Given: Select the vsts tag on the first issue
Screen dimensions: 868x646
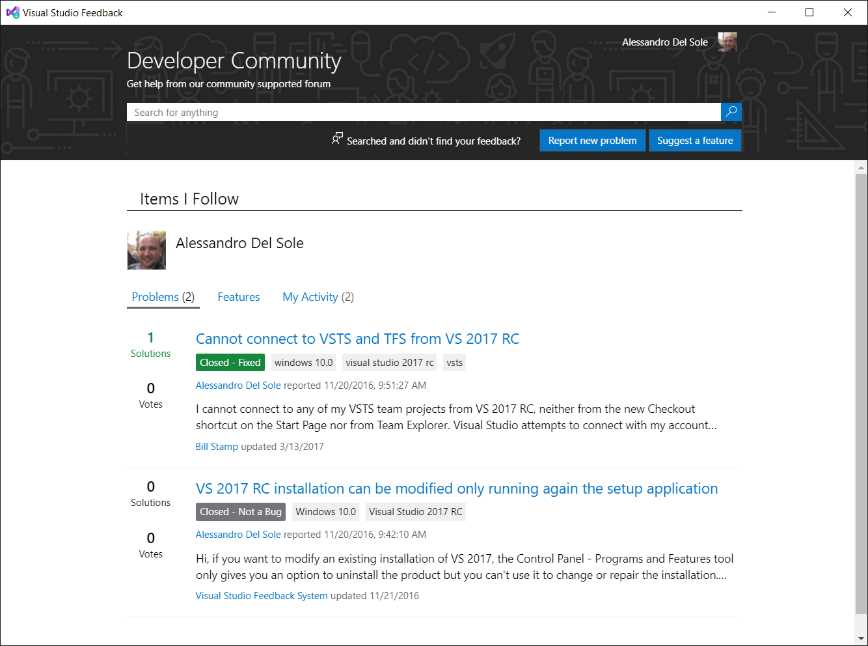Looking at the screenshot, I should (x=454, y=362).
